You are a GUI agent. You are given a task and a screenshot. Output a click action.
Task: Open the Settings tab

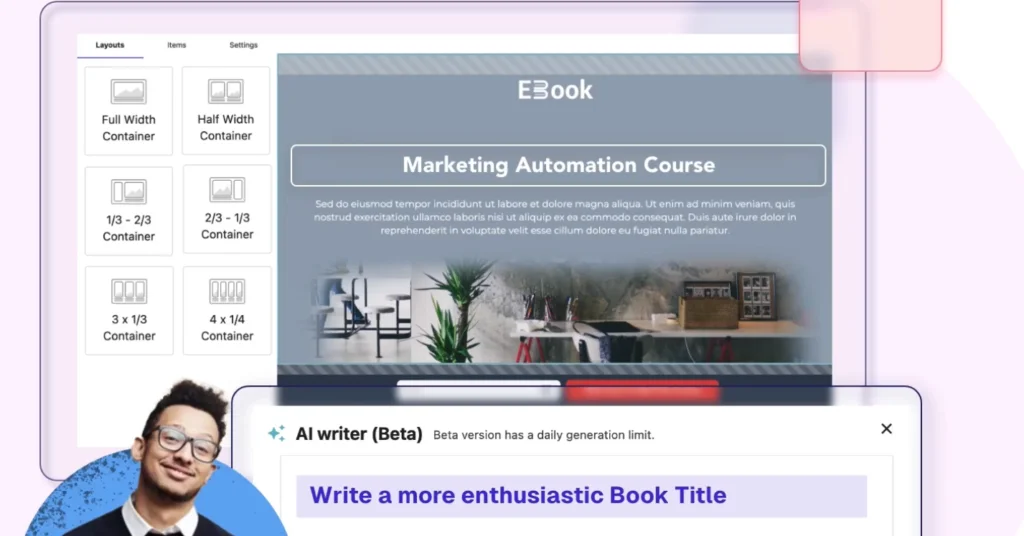coord(243,45)
